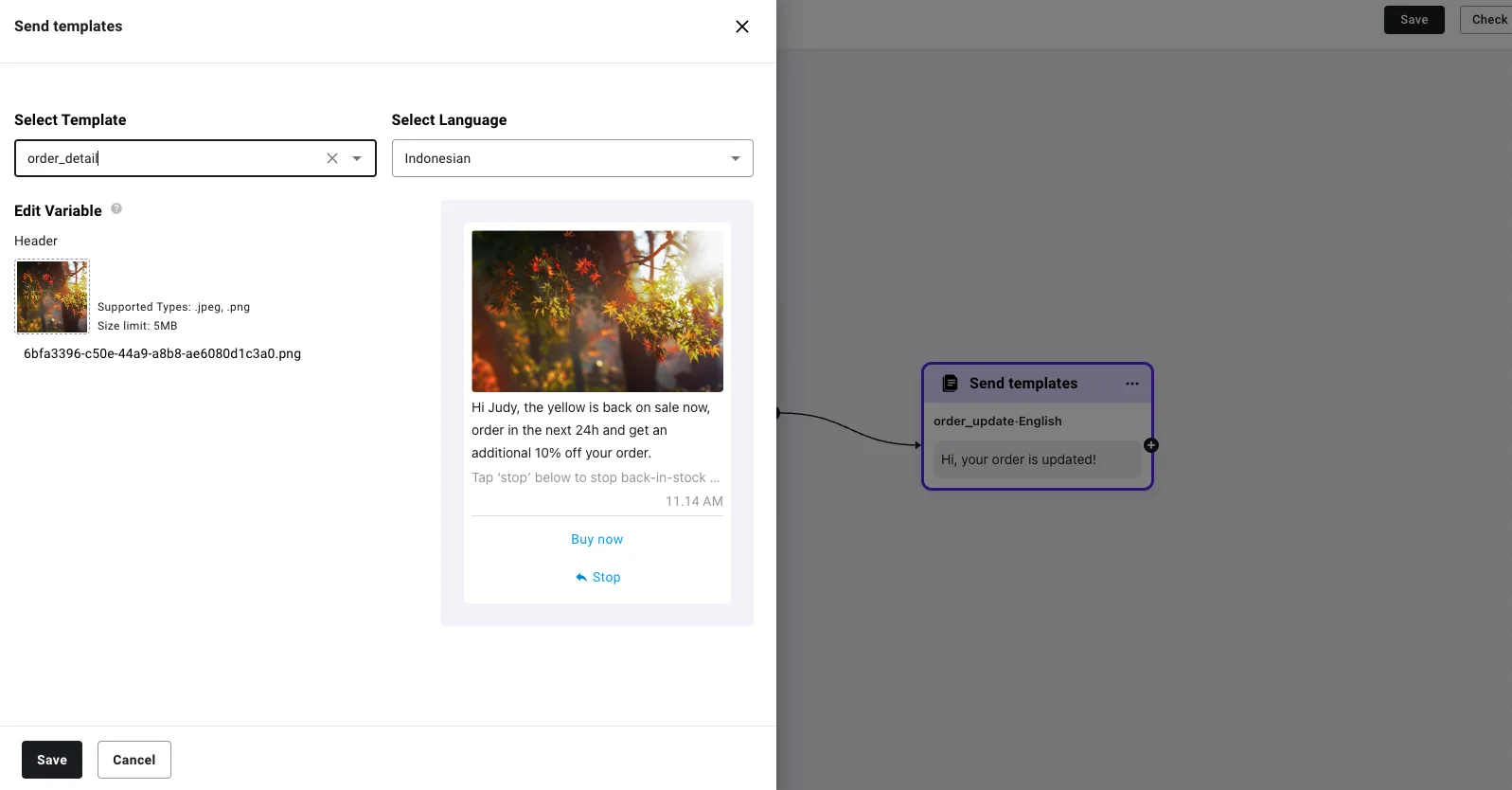Open the Send templates node options menu
This screenshot has height=790, width=1512.
[1132, 384]
